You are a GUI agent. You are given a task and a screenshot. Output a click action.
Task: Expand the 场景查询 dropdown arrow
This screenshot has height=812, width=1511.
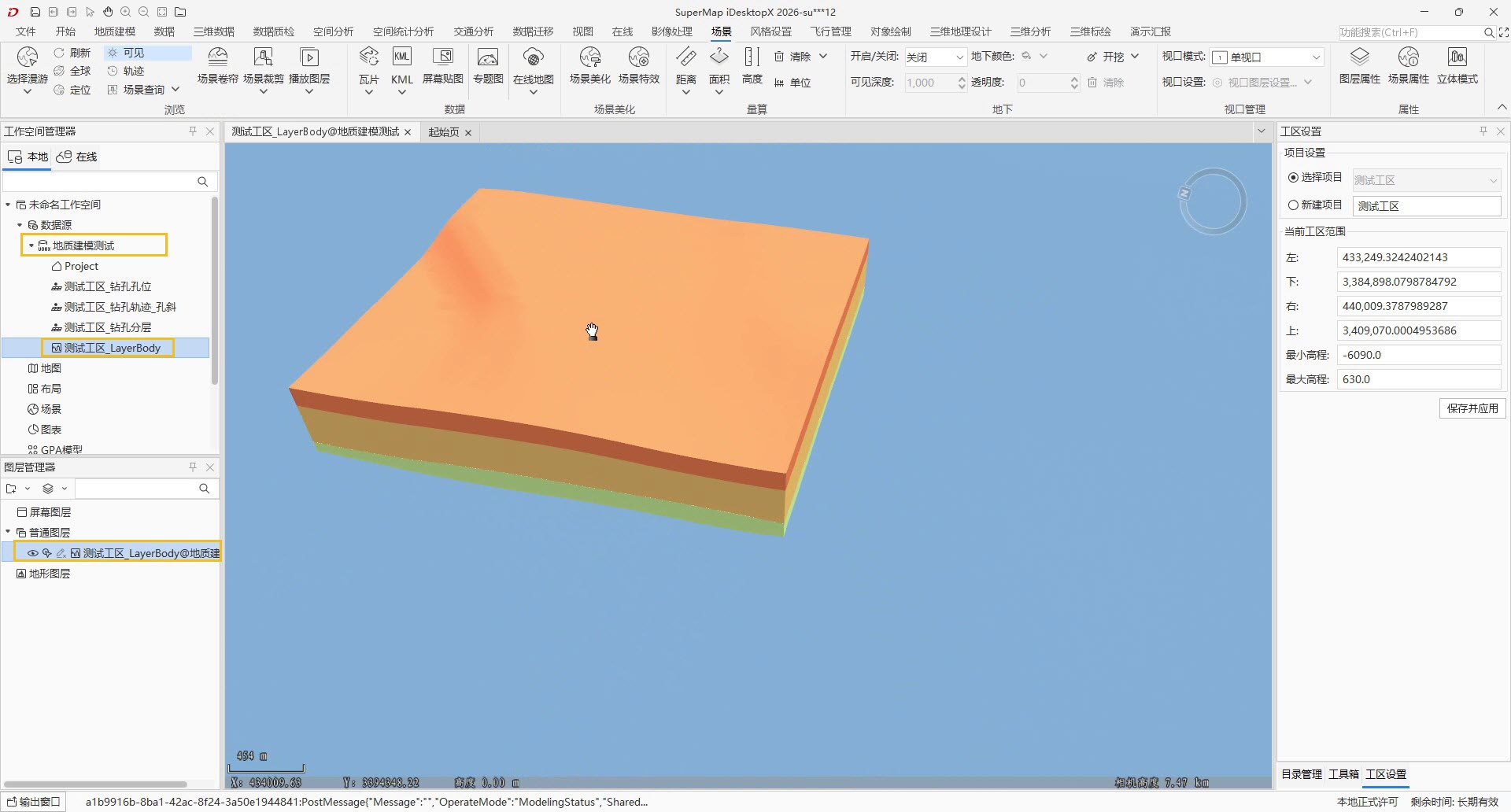[x=175, y=90]
